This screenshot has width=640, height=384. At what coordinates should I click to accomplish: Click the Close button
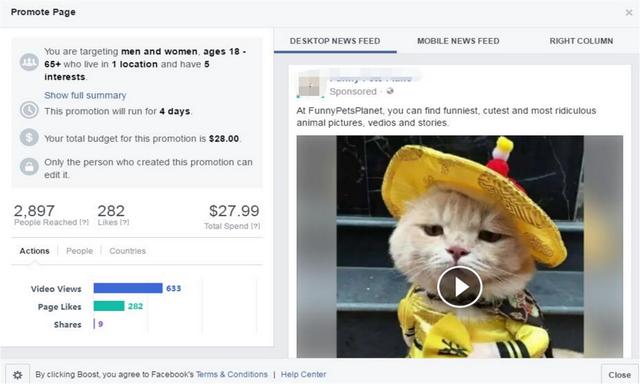click(619, 375)
